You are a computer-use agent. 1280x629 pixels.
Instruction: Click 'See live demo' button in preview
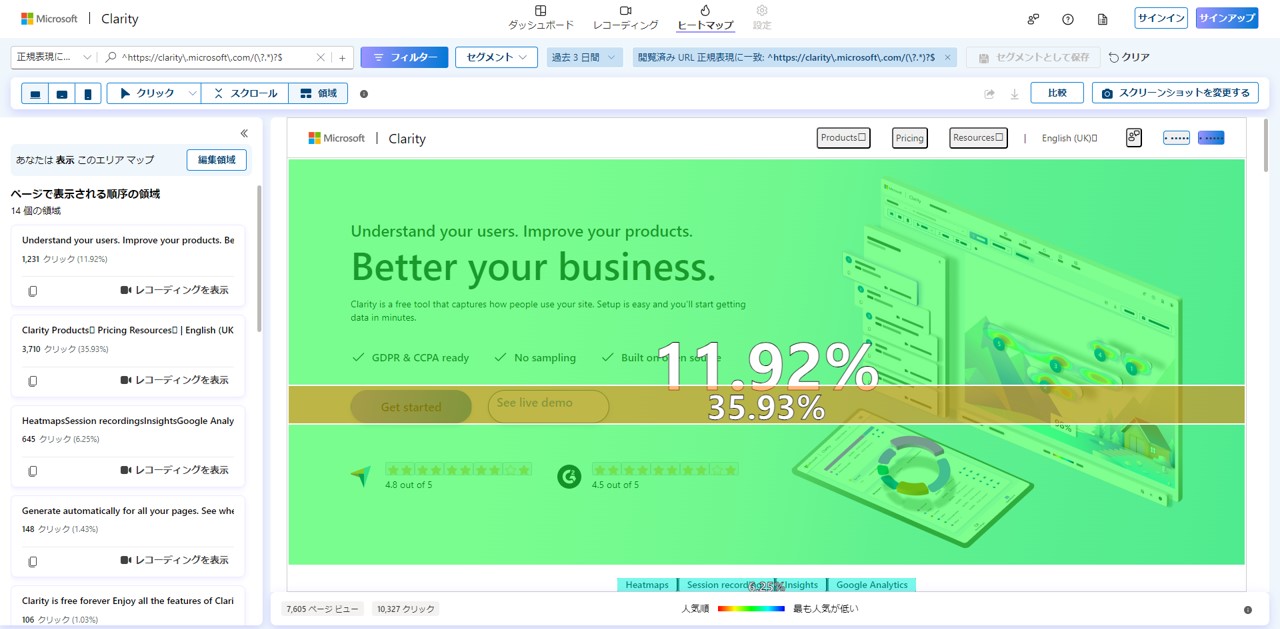pyautogui.click(x=548, y=406)
